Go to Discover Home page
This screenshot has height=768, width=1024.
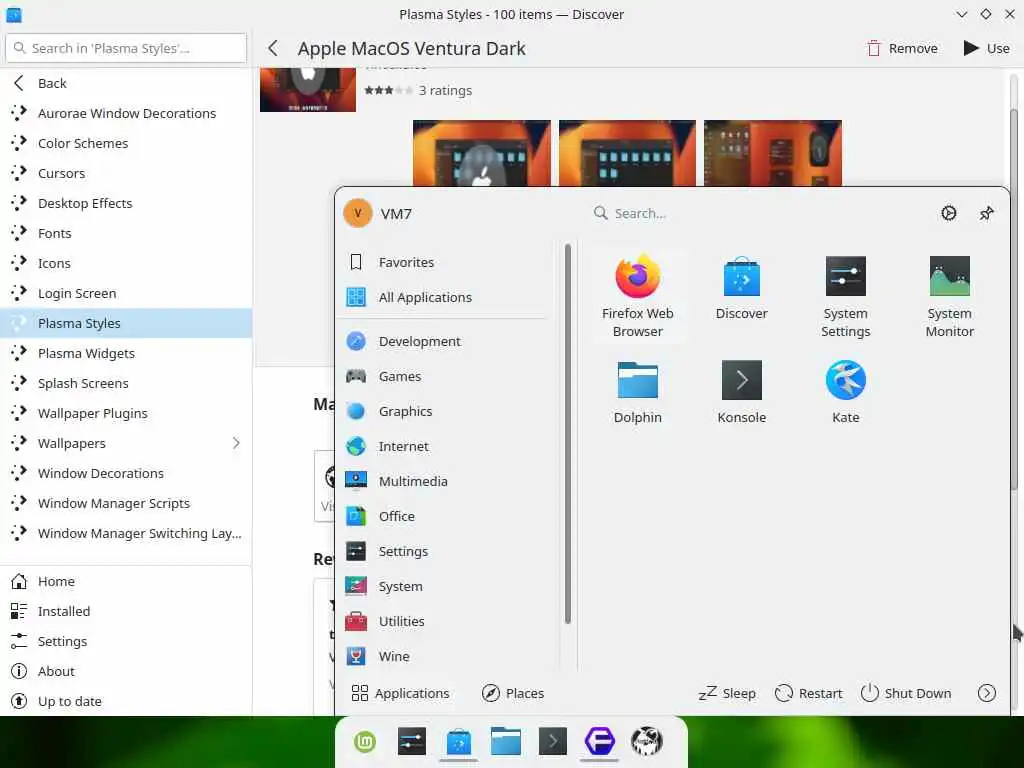point(125,581)
